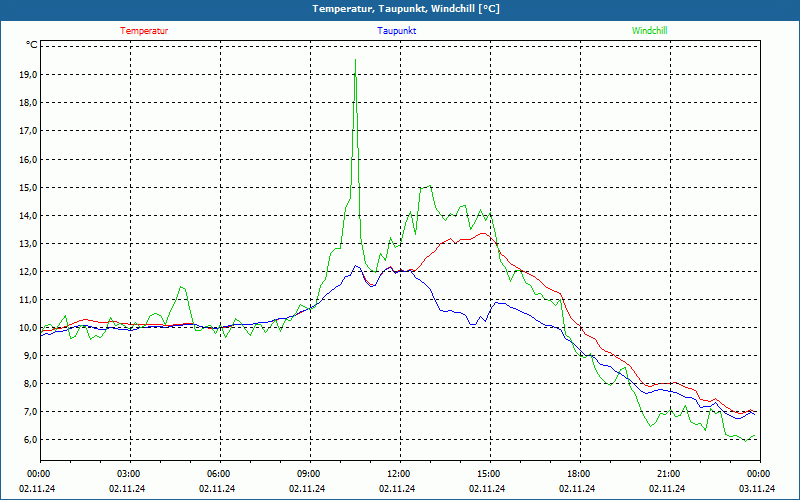This screenshot has height=500, width=800.
Task: Click the chart title bar text
Action: click(x=399, y=9)
